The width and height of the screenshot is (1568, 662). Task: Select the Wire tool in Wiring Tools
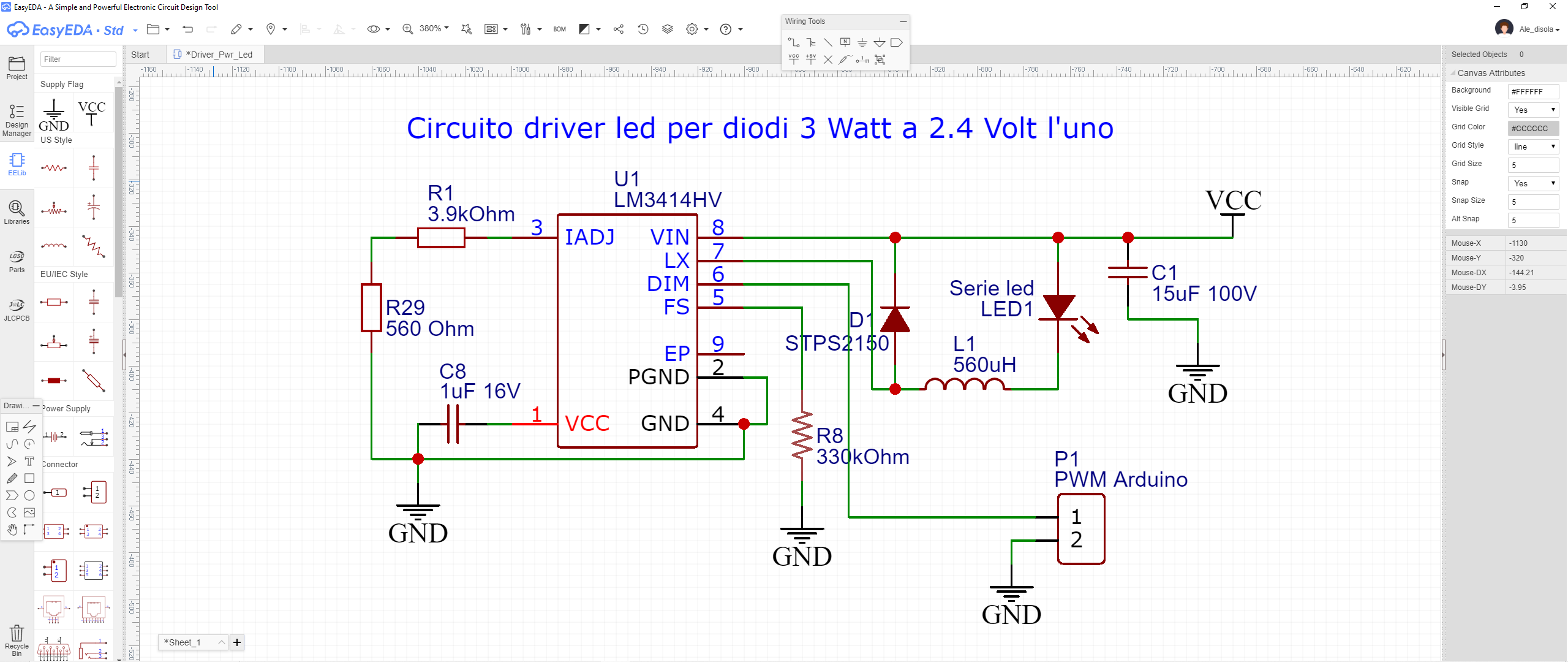click(793, 42)
